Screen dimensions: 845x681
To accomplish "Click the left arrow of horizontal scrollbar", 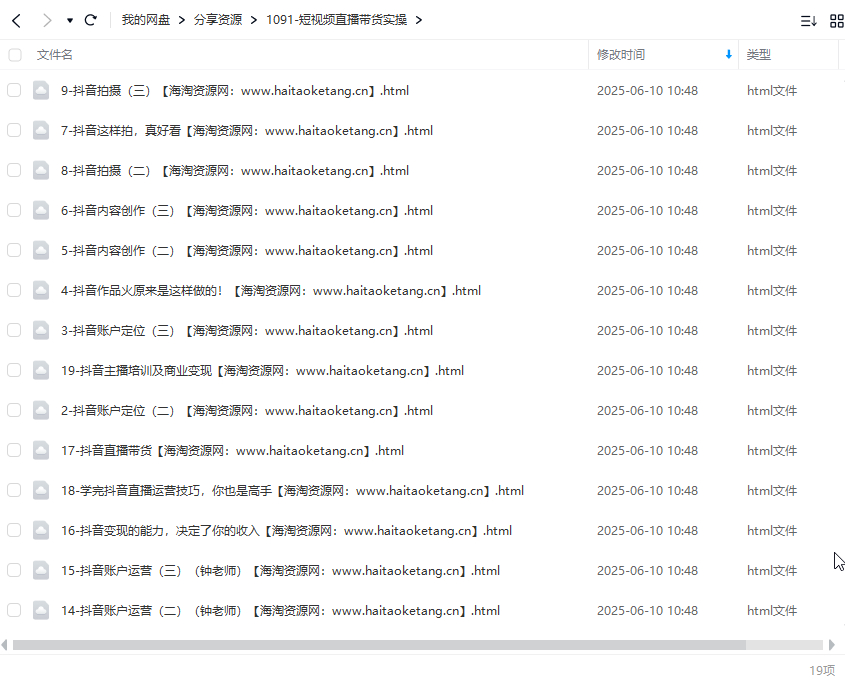I will [5, 645].
